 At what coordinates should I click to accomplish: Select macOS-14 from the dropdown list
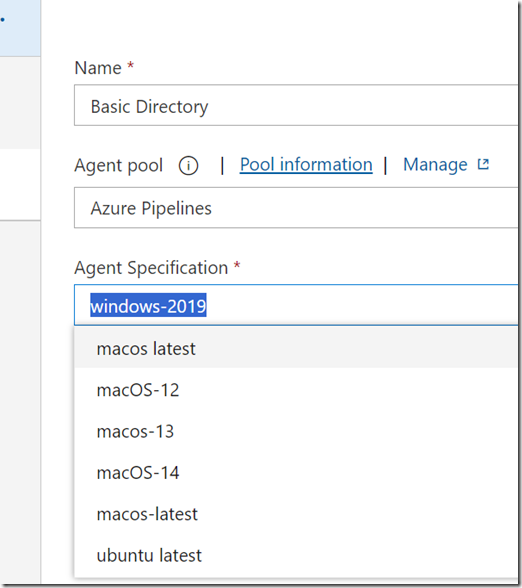pyautogui.click(x=296, y=472)
